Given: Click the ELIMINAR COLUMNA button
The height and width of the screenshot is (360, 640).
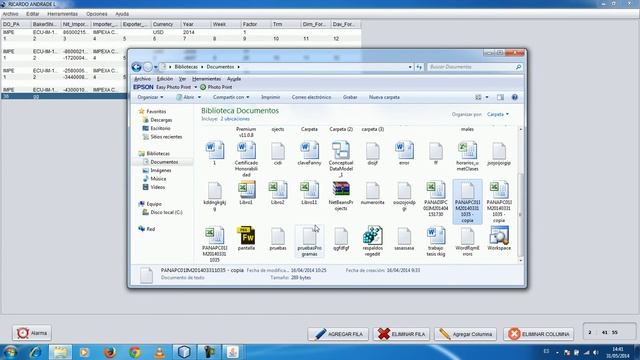Looking at the screenshot, I should [x=539, y=334].
